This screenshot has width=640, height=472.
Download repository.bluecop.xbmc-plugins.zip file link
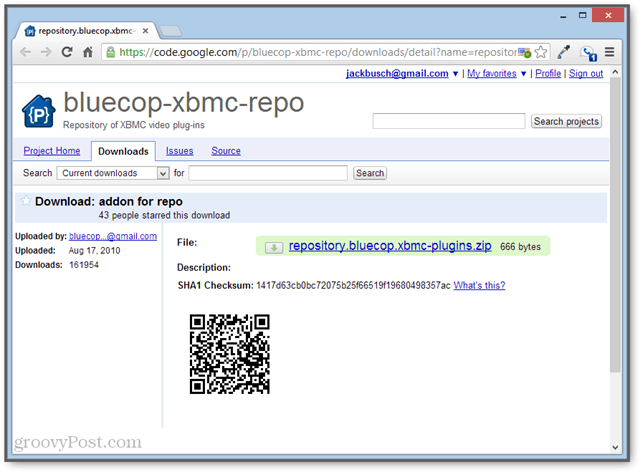[390, 246]
